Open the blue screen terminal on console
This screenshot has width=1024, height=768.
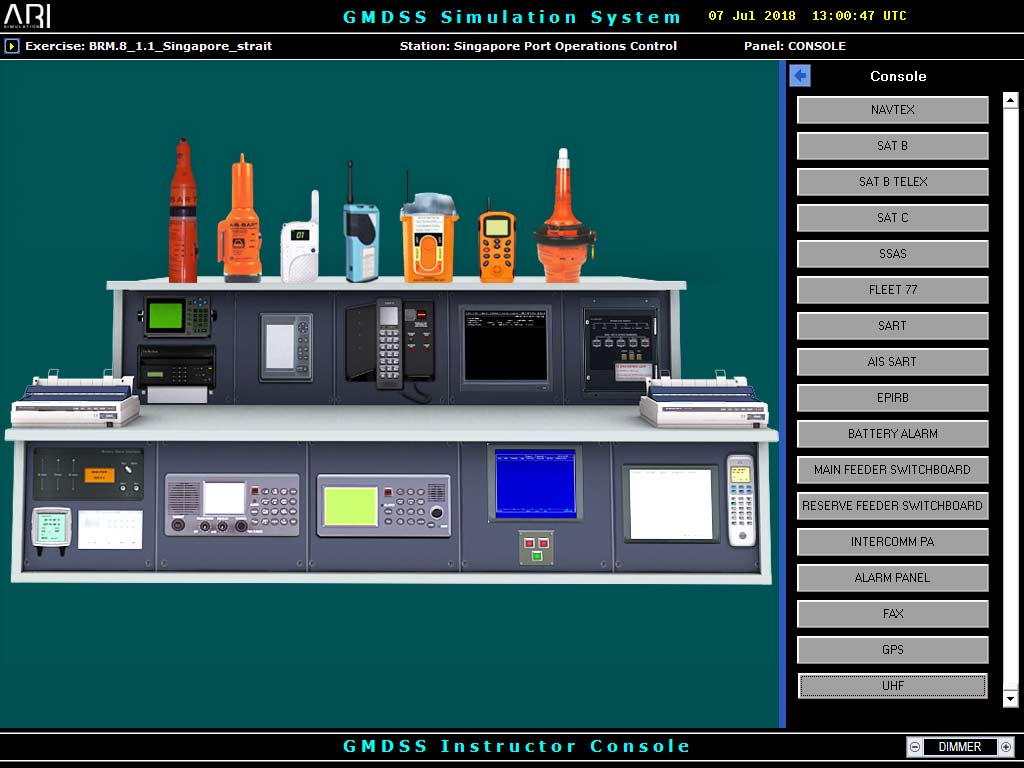point(535,483)
